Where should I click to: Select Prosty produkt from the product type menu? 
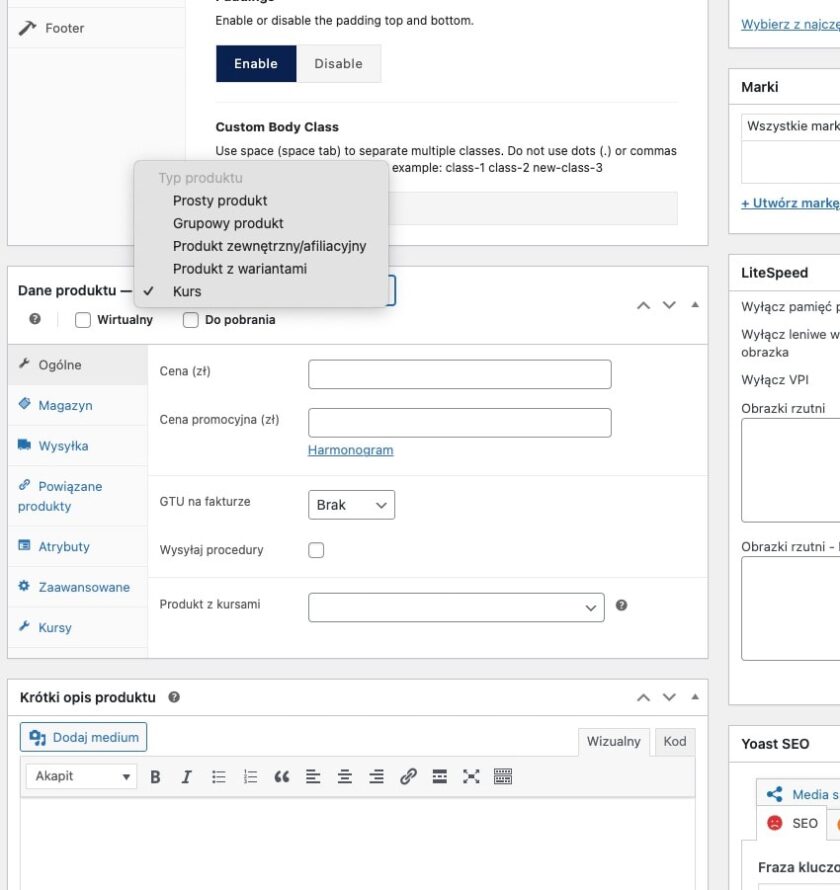(220, 200)
